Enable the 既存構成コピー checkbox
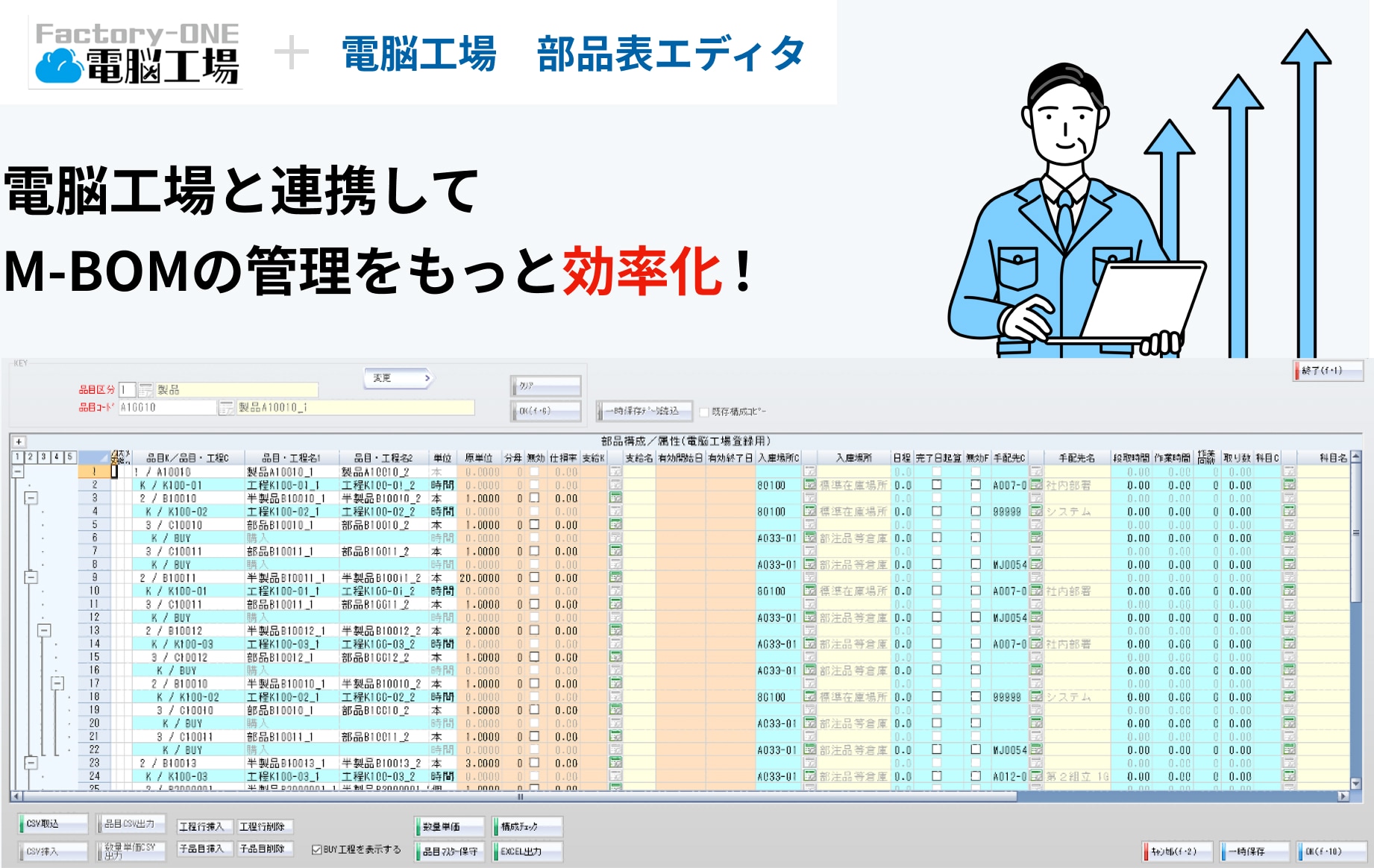This screenshot has width=1374, height=868. (703, 412)
